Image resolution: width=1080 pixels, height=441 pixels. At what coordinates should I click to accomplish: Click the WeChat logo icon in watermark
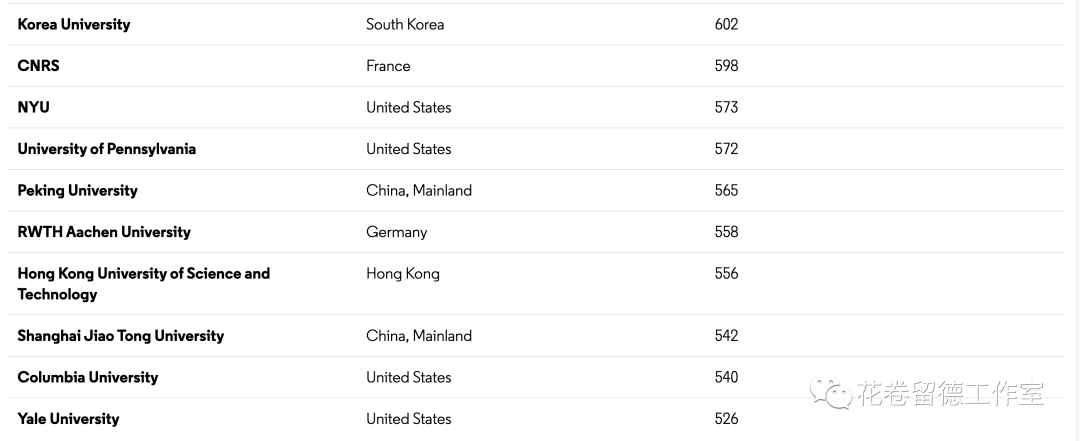coord(830,393)
